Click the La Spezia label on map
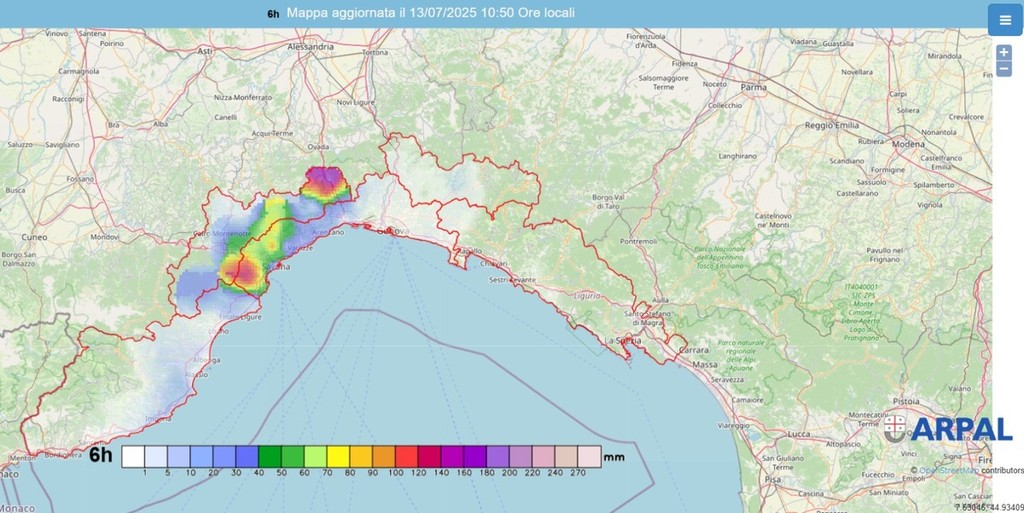1024x513 pixels. (625, 341)
